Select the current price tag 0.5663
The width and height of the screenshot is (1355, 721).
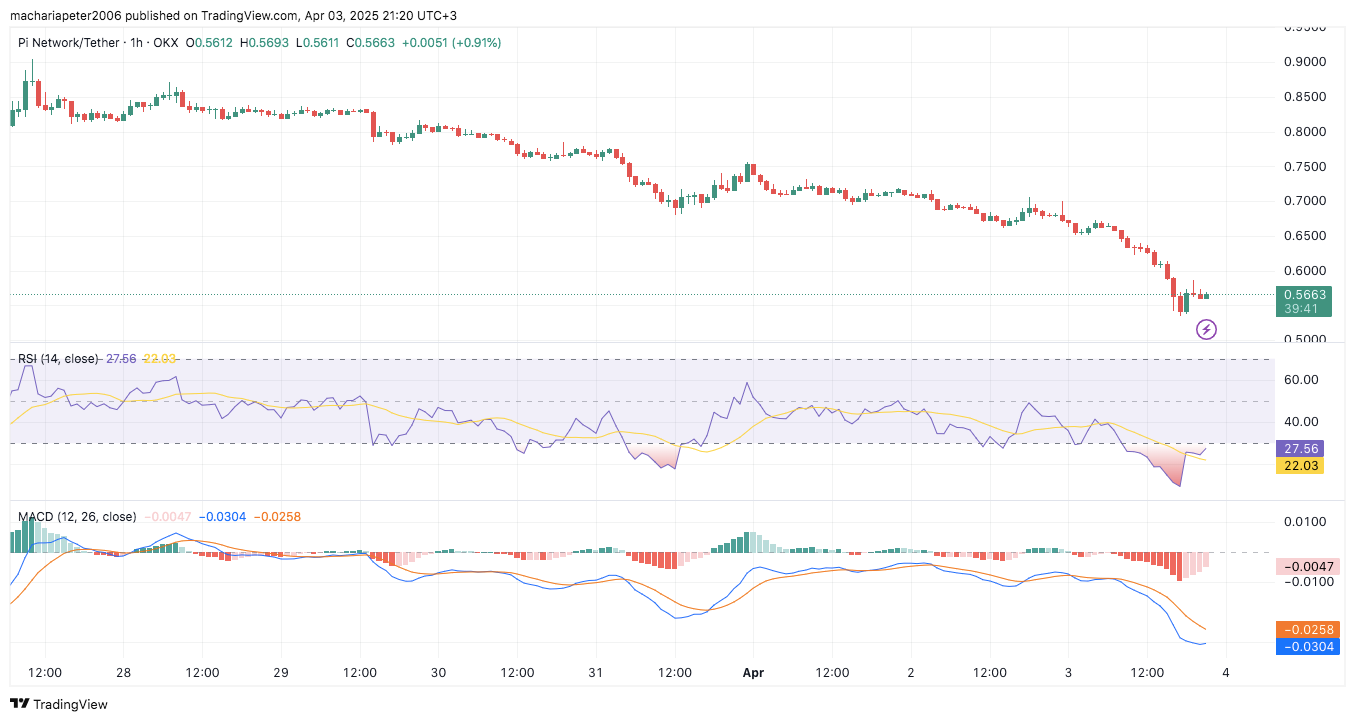click(x=1303, y=295)
